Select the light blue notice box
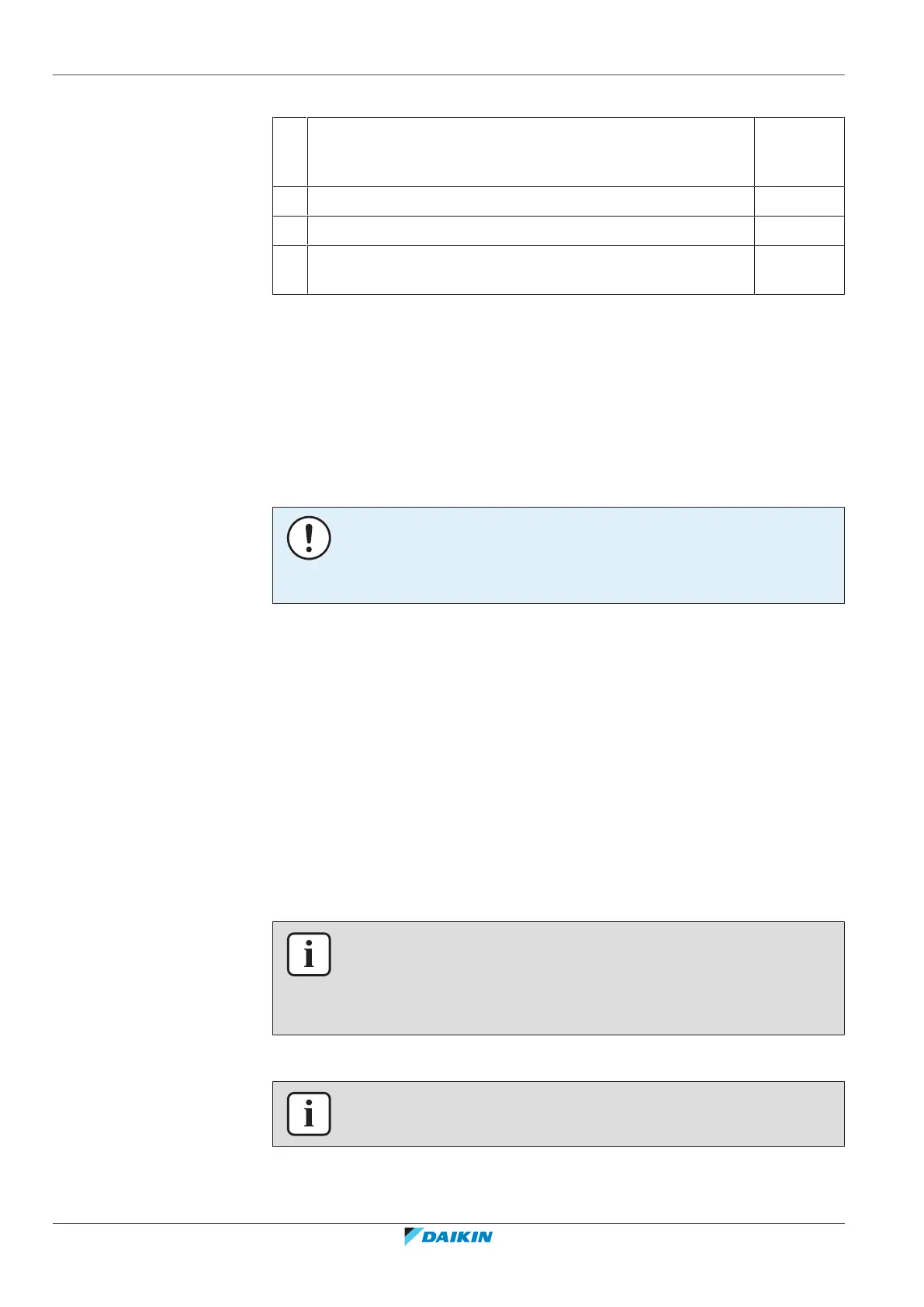The width and height of the screenshot is (924, 1307). 558,555
